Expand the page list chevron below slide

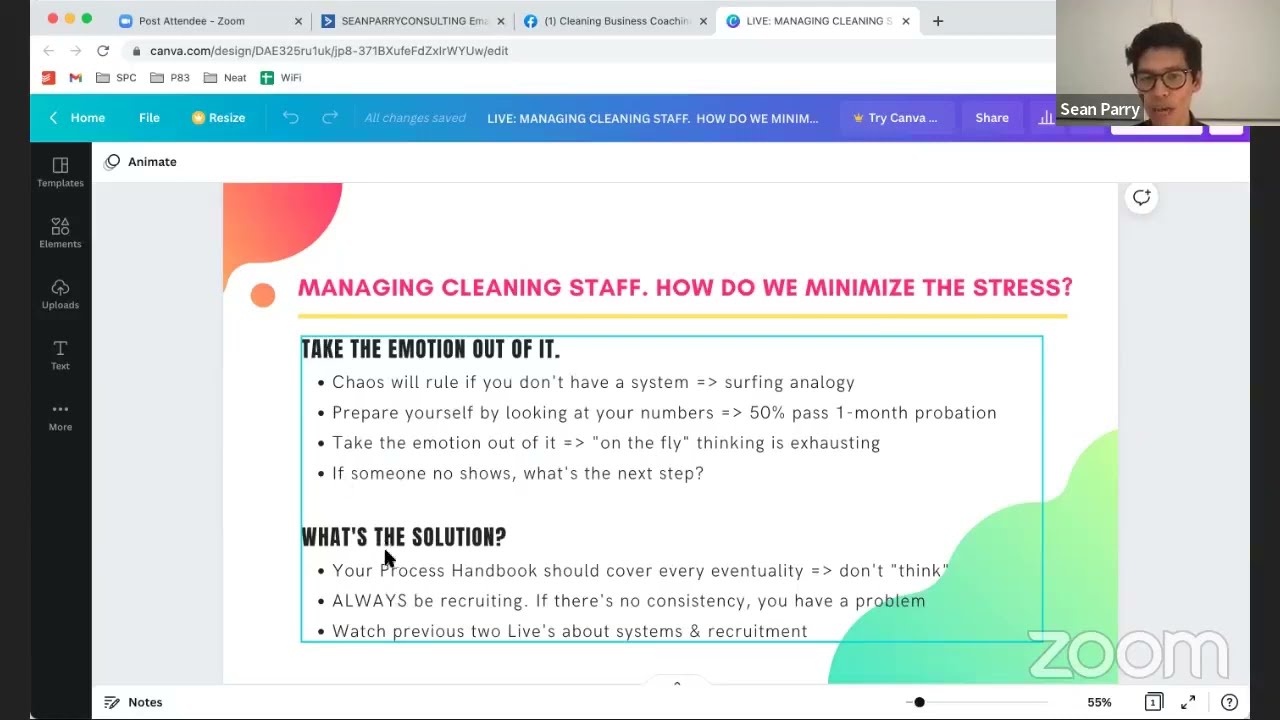tap(677, 683)
